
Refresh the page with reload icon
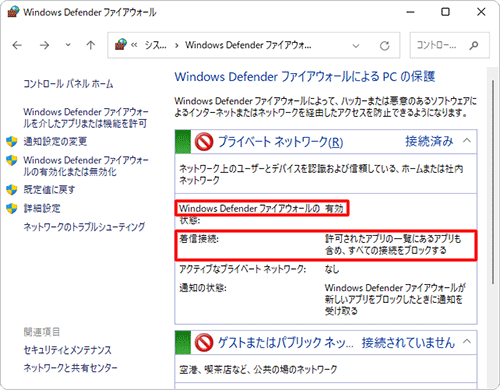coord(385,45)
